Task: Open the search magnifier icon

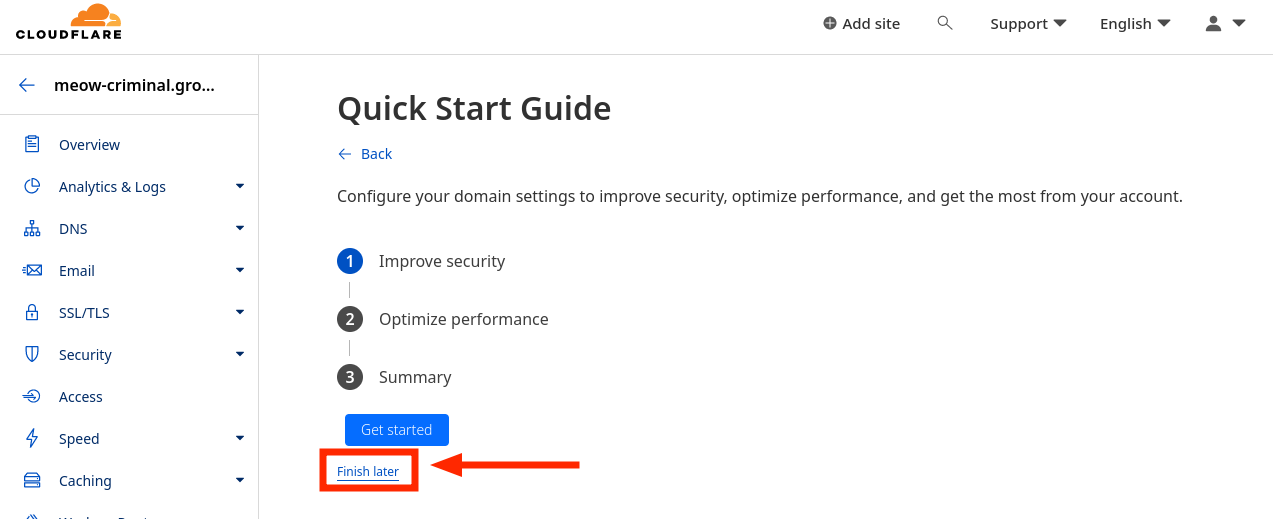Action: pos(945,23)
